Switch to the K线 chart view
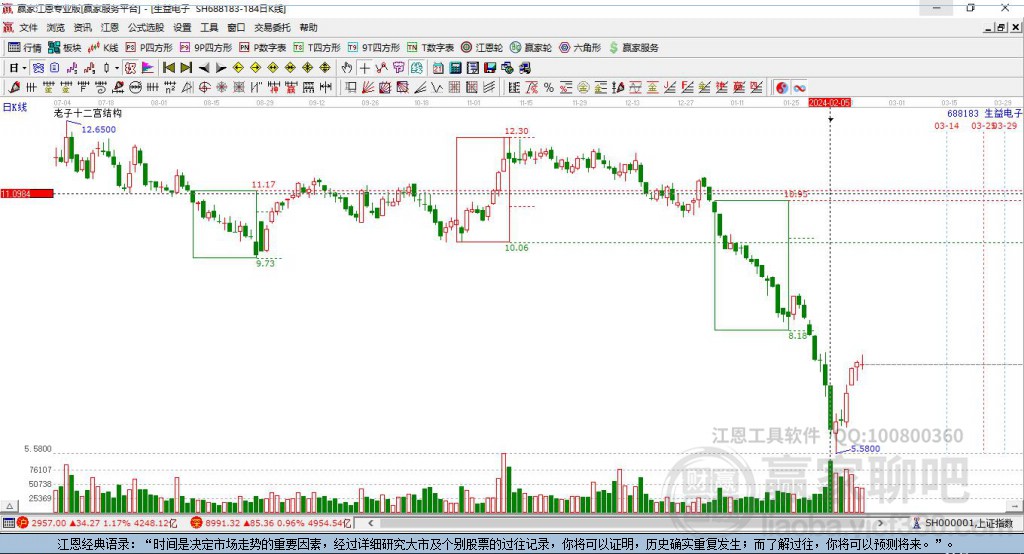 tap(103, 48)
